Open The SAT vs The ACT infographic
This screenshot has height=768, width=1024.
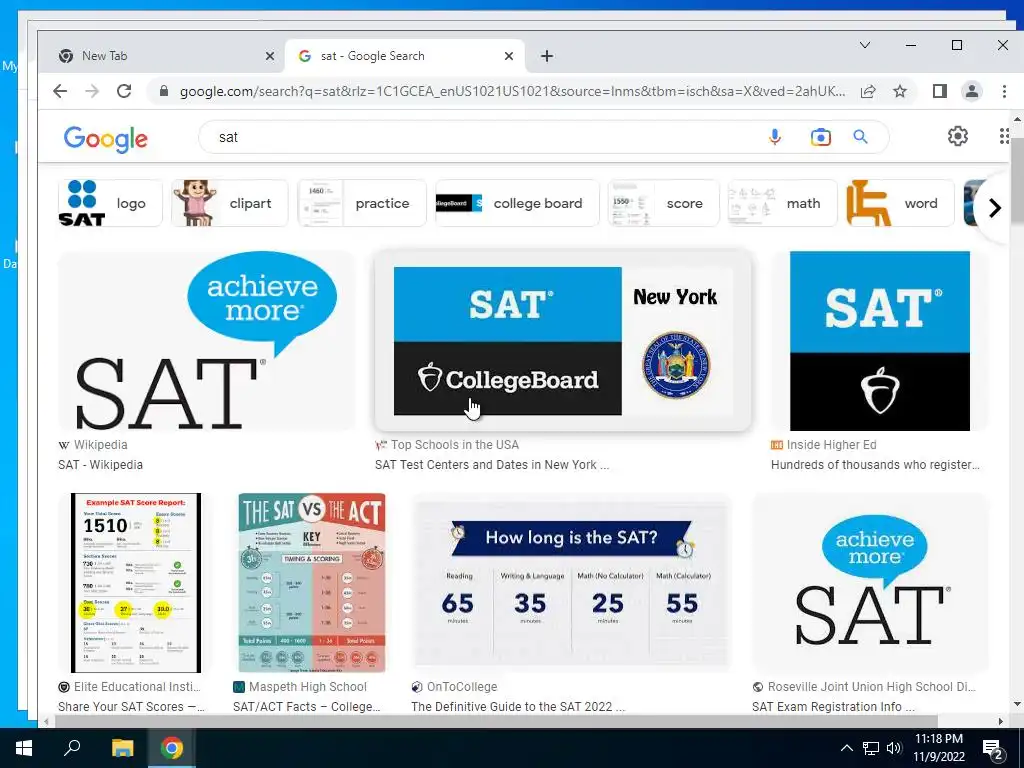coord(312,583)
